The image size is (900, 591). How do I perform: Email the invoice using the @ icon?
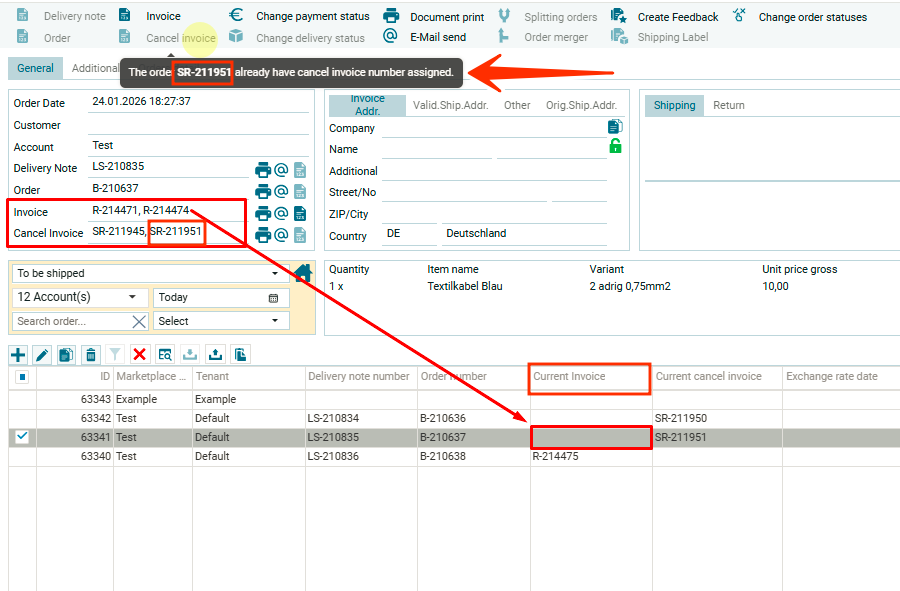(x=281, y=213)
